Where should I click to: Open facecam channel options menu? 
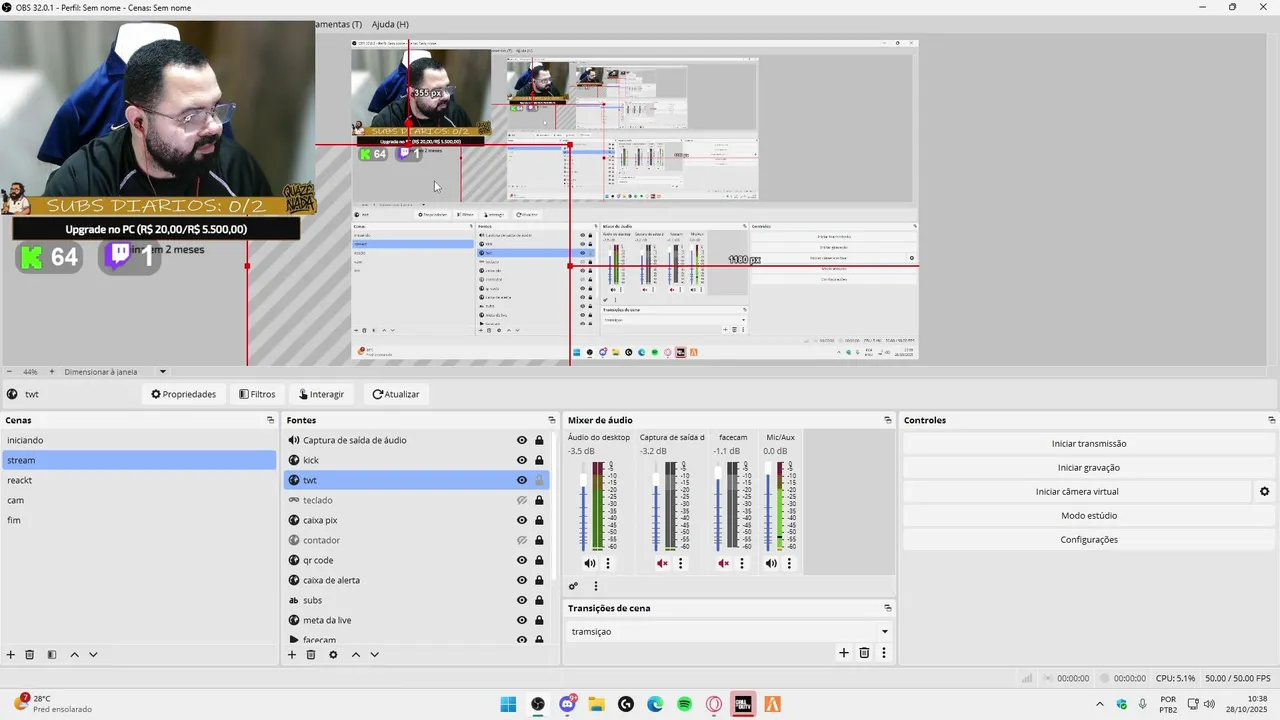click(x=741, y=564)
